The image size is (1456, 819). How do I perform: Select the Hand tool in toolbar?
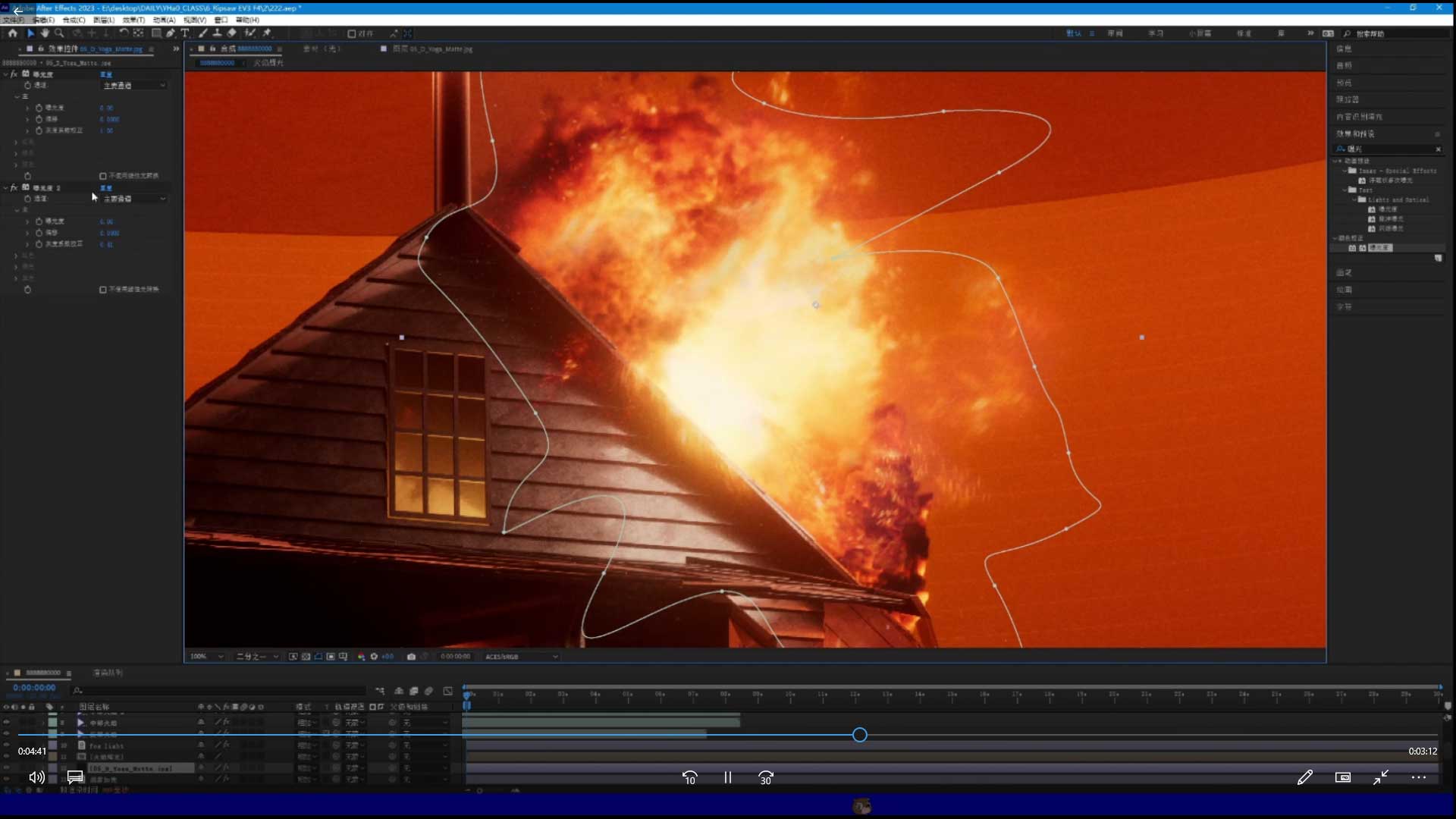point(45,33)
